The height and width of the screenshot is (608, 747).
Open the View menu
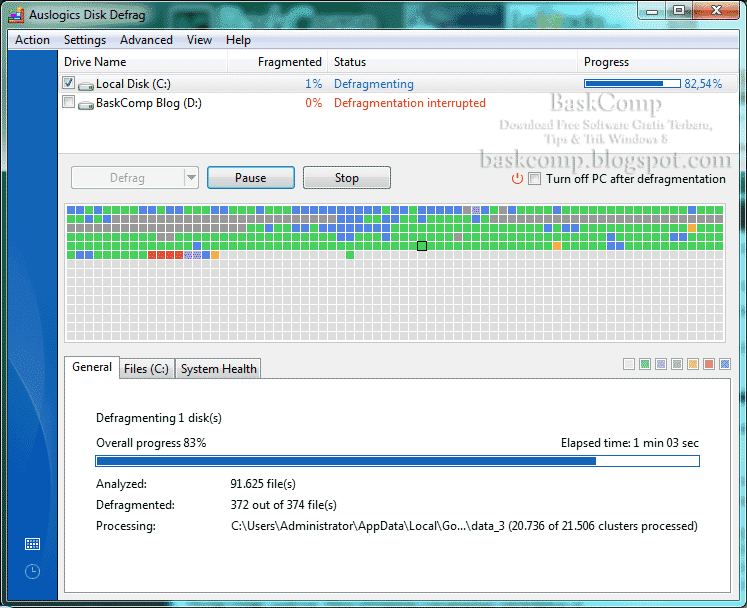[199, 40]
